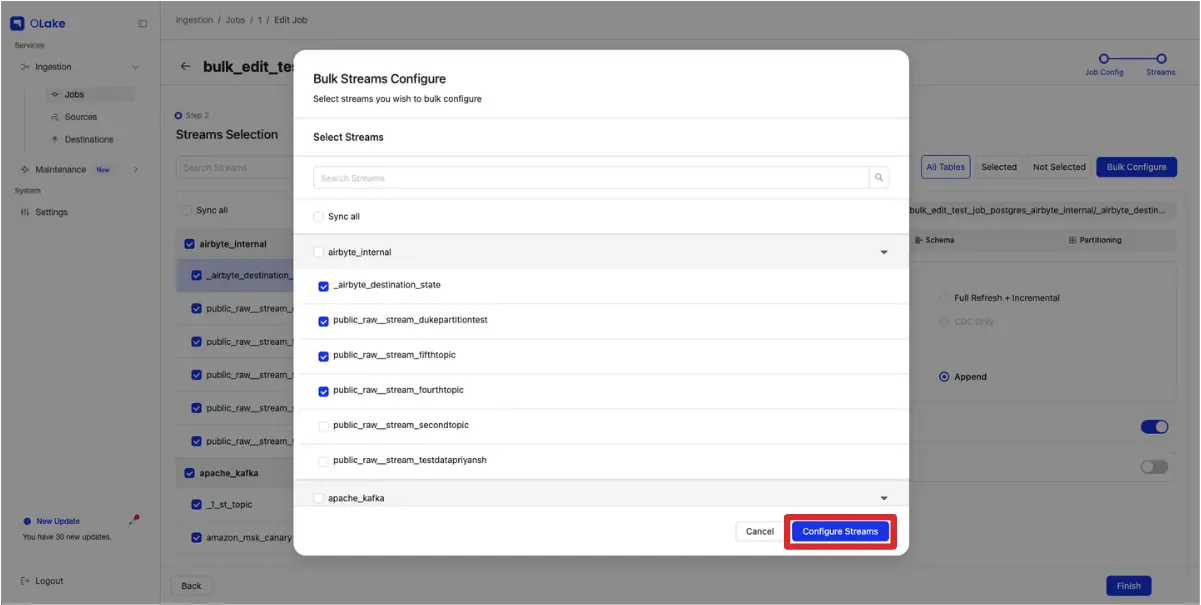Check public_raw__stream_testdatapriyansh stream

[323, 461]
